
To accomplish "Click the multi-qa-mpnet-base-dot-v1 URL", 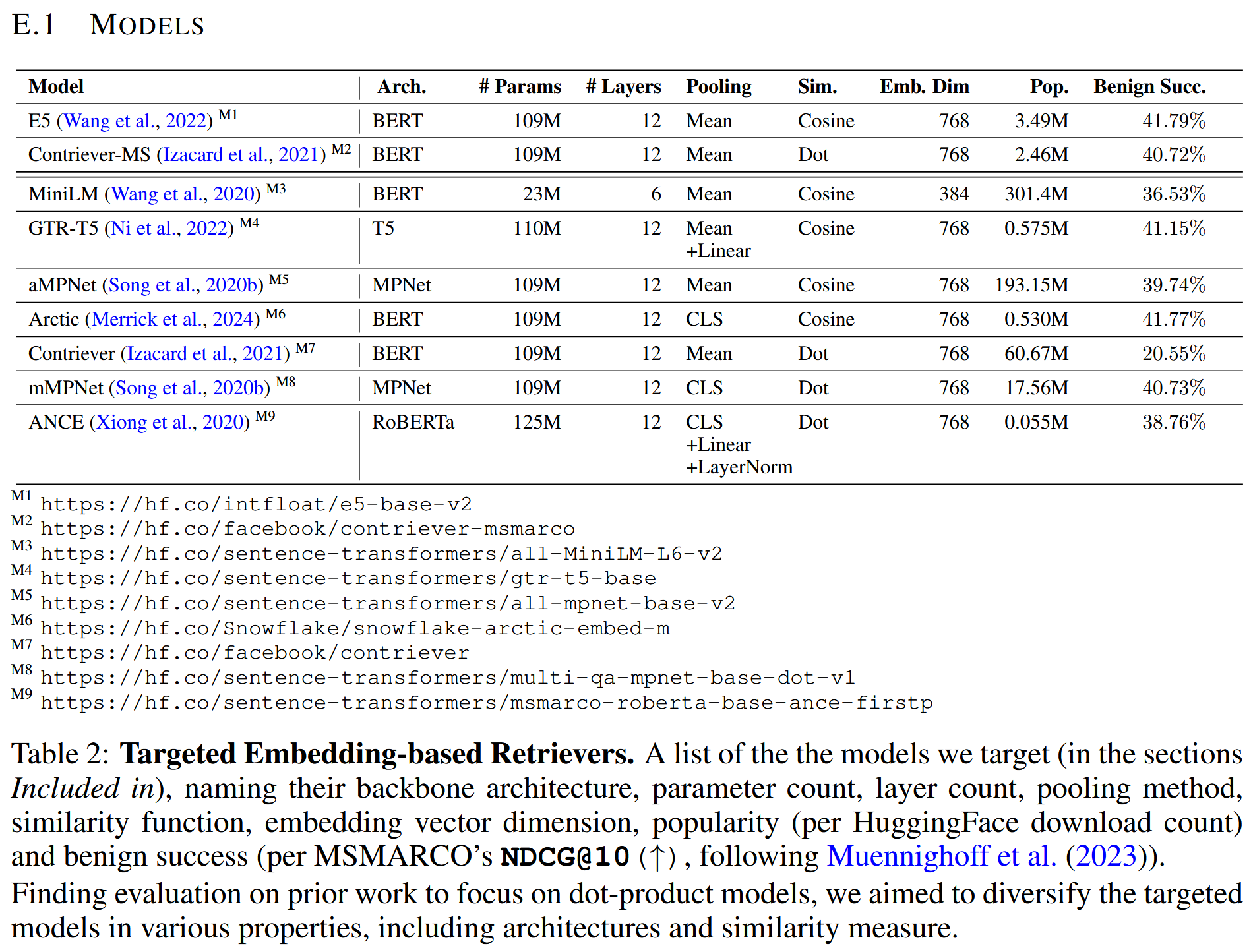I will click(x=448, y=678).
